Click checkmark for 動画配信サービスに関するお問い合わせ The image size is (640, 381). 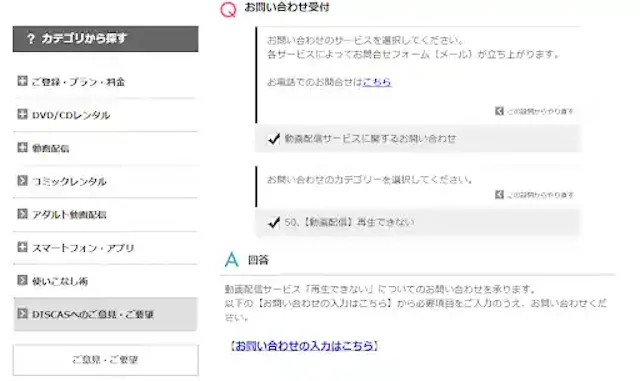pyautogui.click(x=273, y=139)
